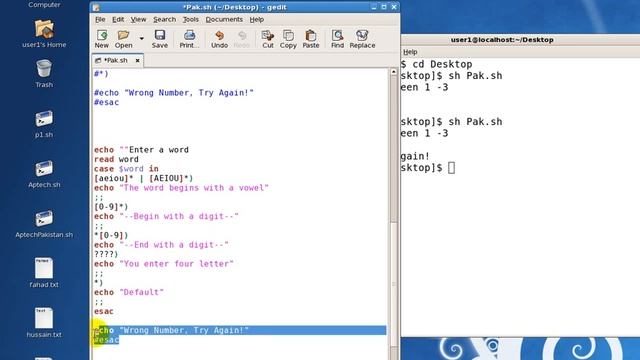
Task: Open the Documents menu
Action: tap(224, 19)
